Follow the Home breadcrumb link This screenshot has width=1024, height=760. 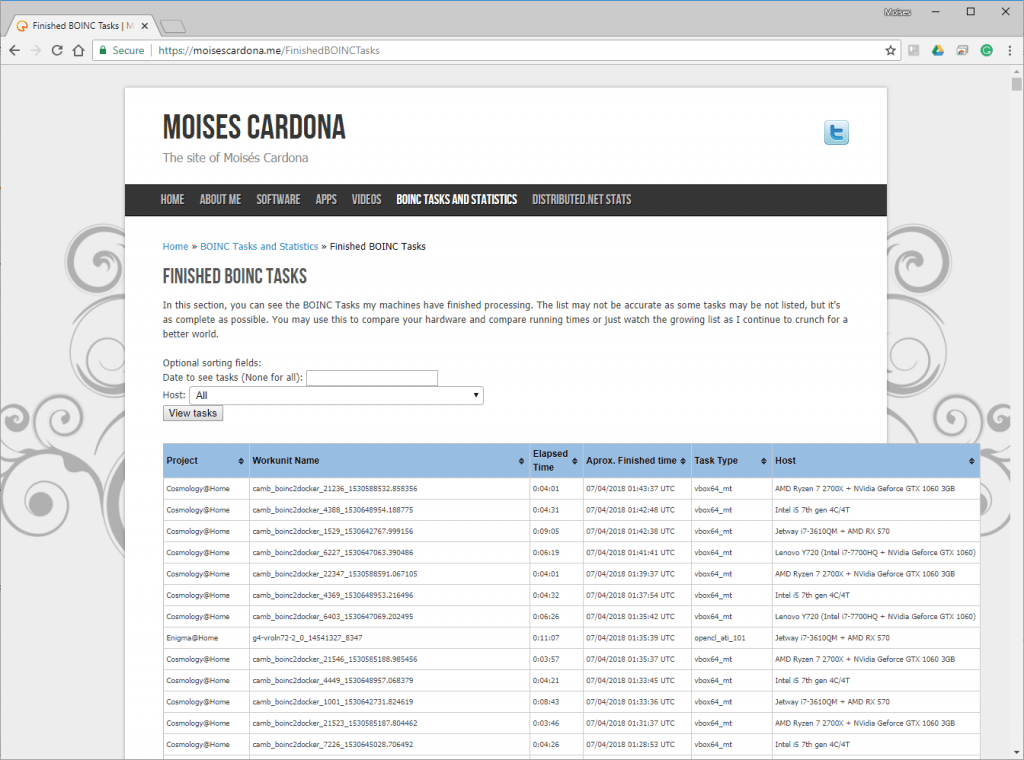coord(175,246)
